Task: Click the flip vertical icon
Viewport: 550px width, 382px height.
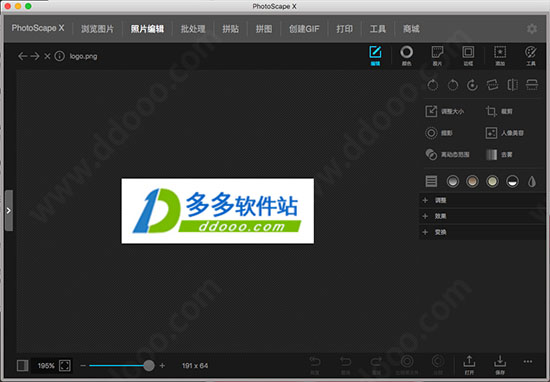Action: (x=532, y=85)
